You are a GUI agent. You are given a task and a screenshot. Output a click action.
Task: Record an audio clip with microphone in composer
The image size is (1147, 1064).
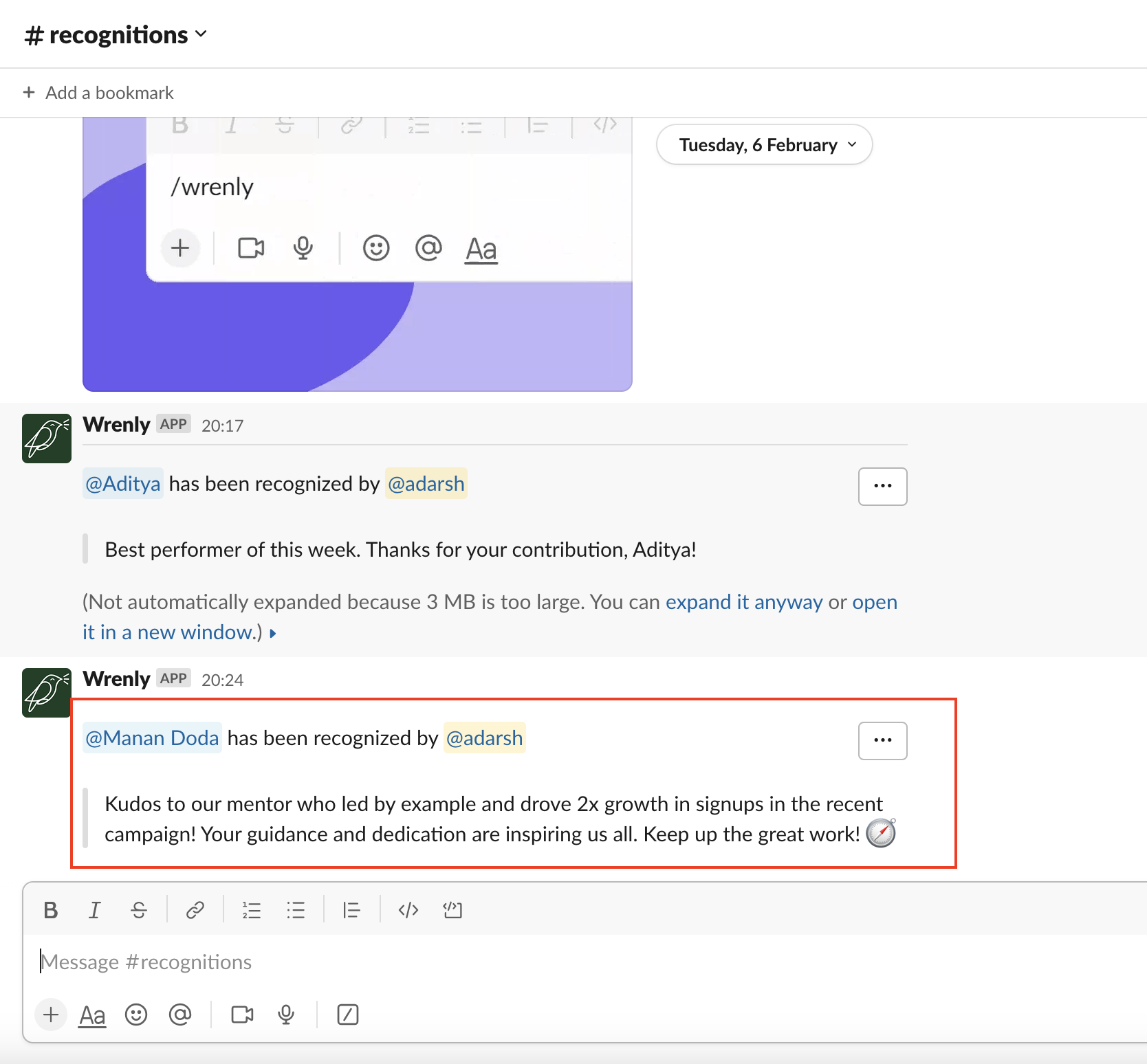point(286,1015)
